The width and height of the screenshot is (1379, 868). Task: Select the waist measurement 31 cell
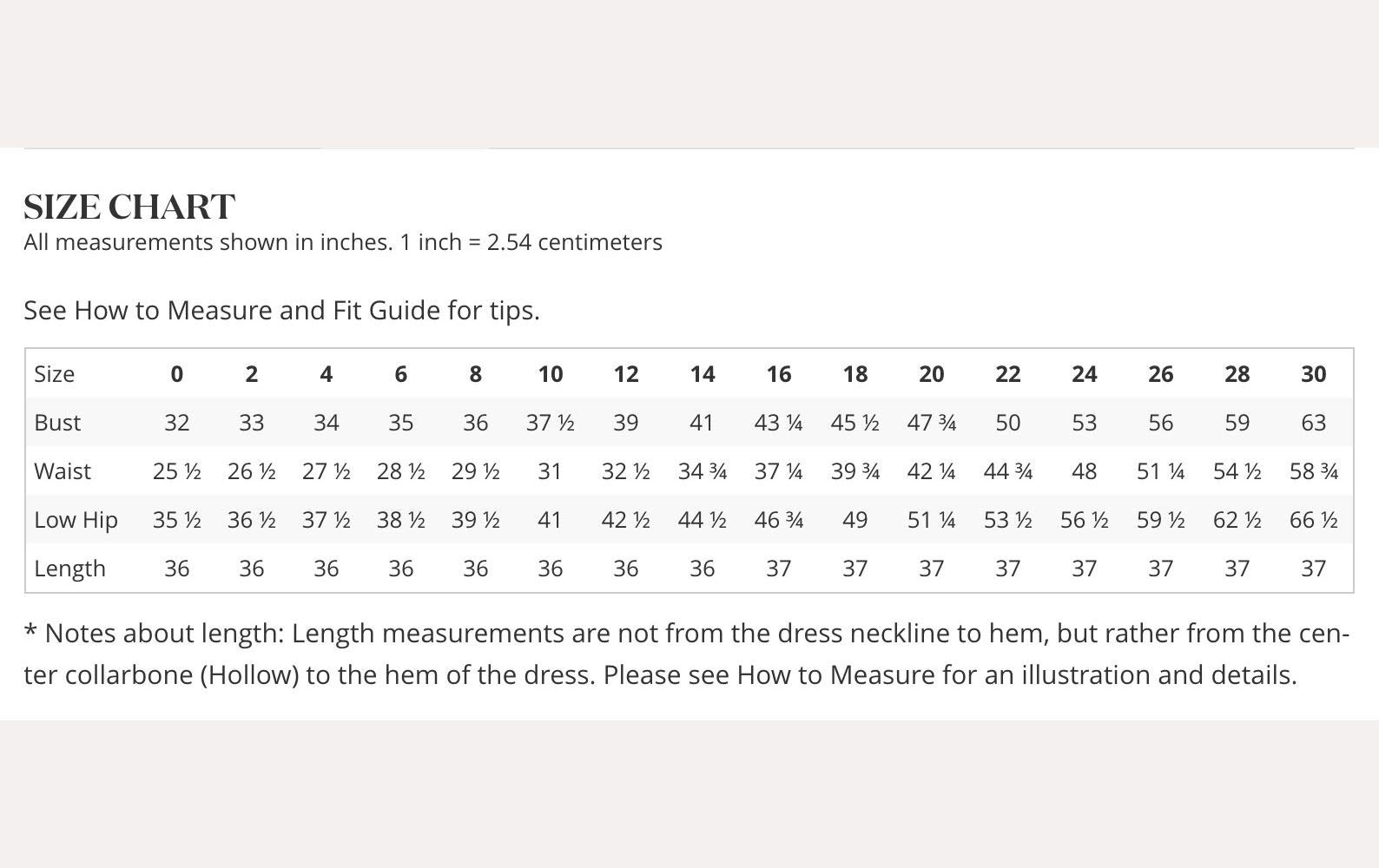550,471
